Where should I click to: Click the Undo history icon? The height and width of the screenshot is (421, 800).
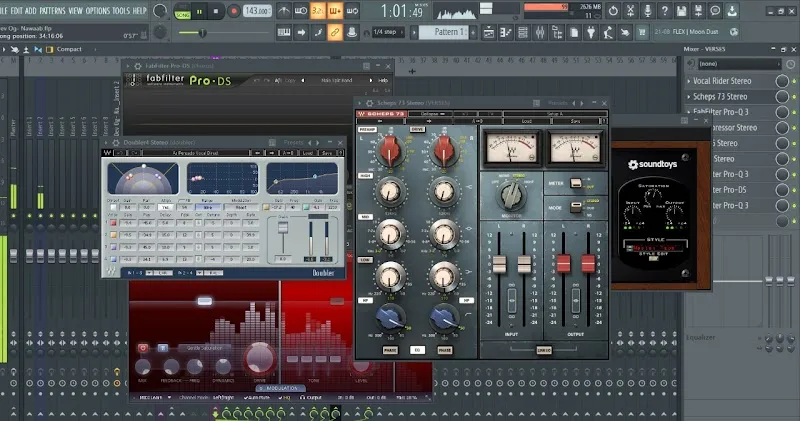click(x=613, y=11)
